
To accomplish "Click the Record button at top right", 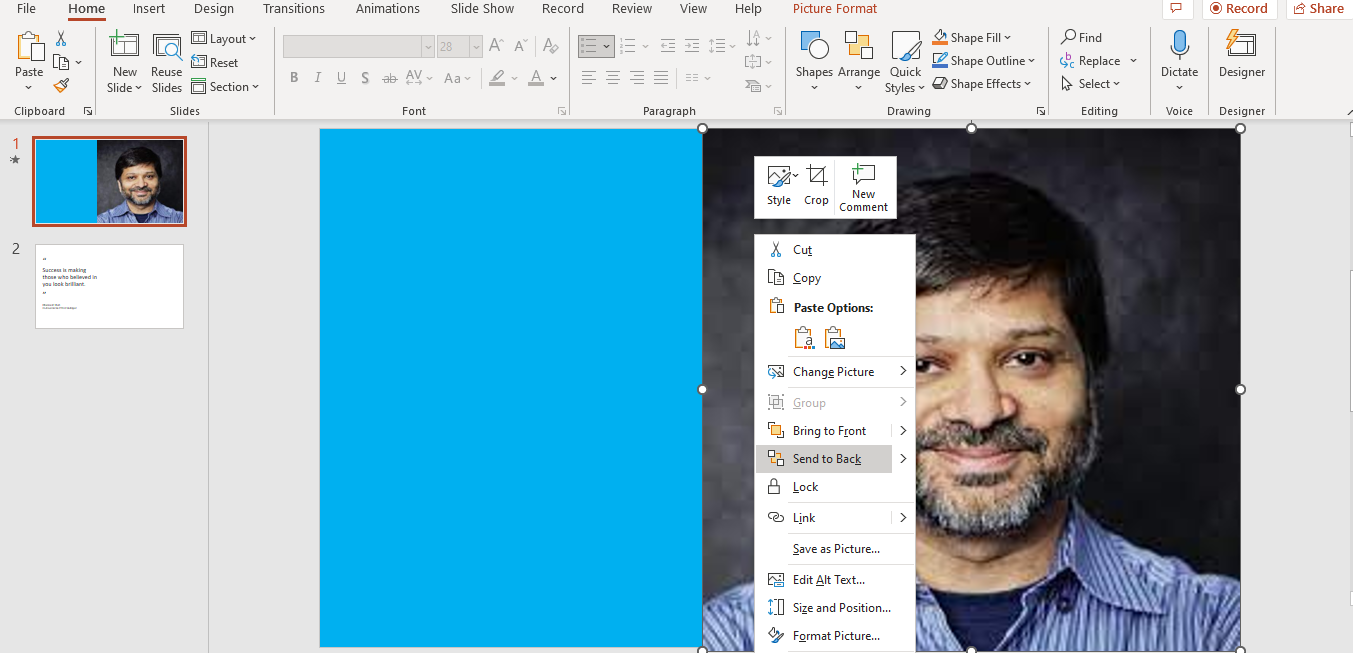I will pyautogui.click(x=1238, y=9).
